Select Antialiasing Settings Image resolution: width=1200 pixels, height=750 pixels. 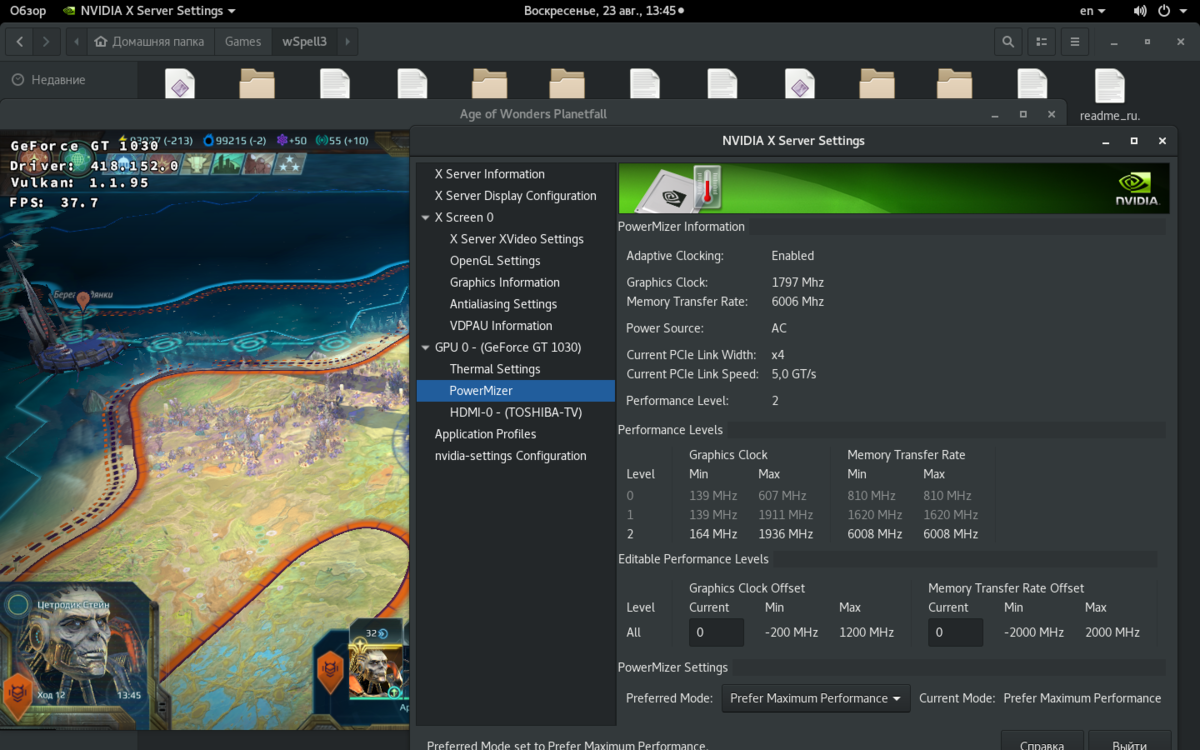[x=503, y=304]
